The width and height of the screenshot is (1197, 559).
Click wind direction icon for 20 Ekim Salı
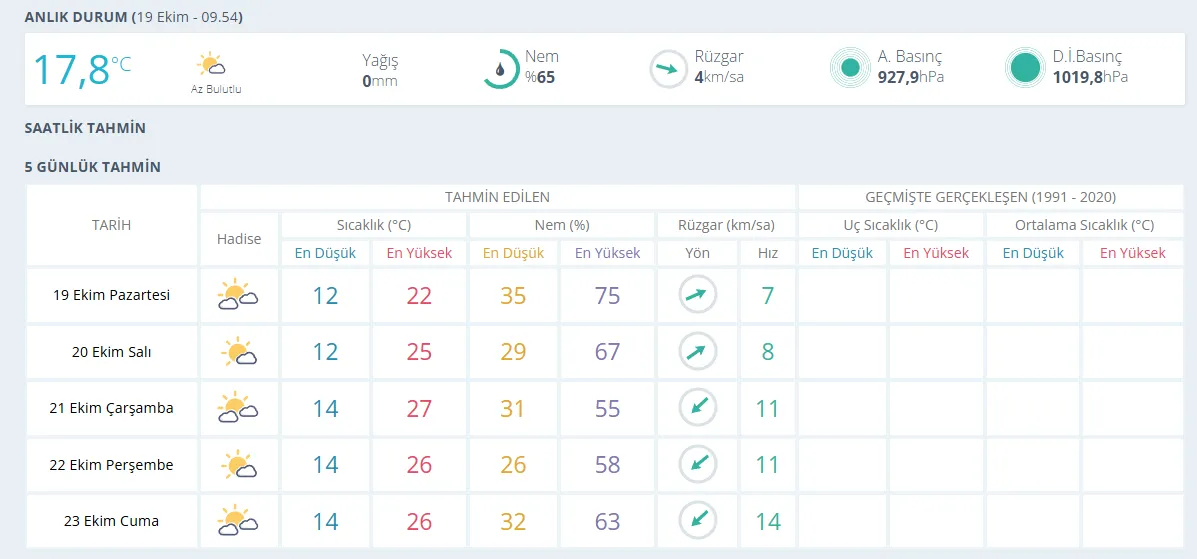698,351
